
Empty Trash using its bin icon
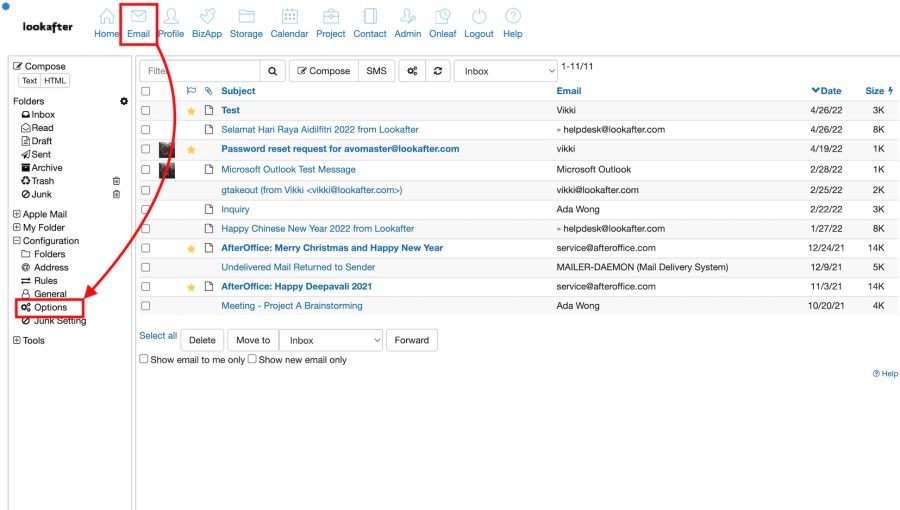point(116,181)
